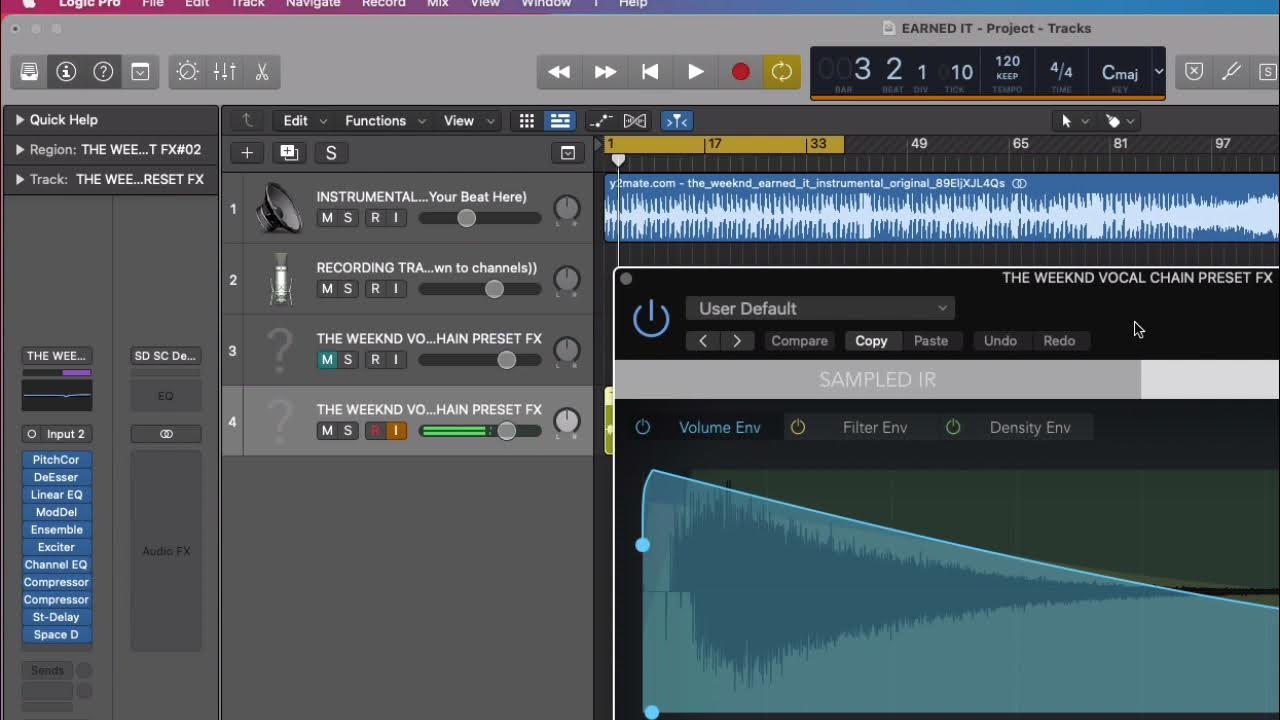Add a new track with plus button
This screenshot has width=1280, height=720.
pos(247,153)
